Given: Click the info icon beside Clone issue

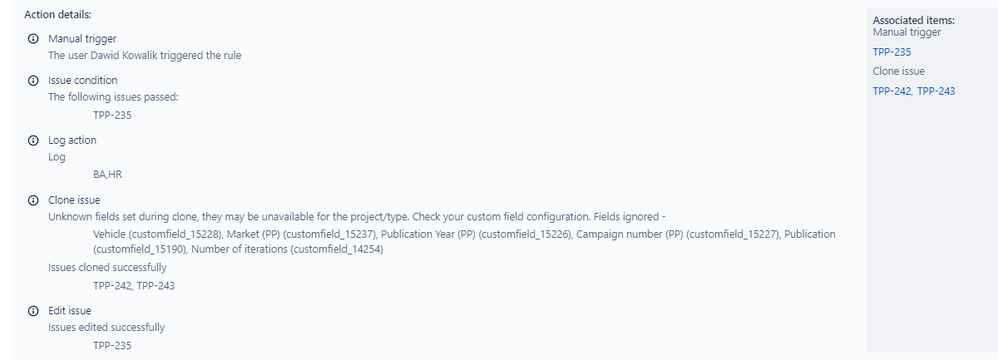Looking at the screenshot, I should point(33,200).
